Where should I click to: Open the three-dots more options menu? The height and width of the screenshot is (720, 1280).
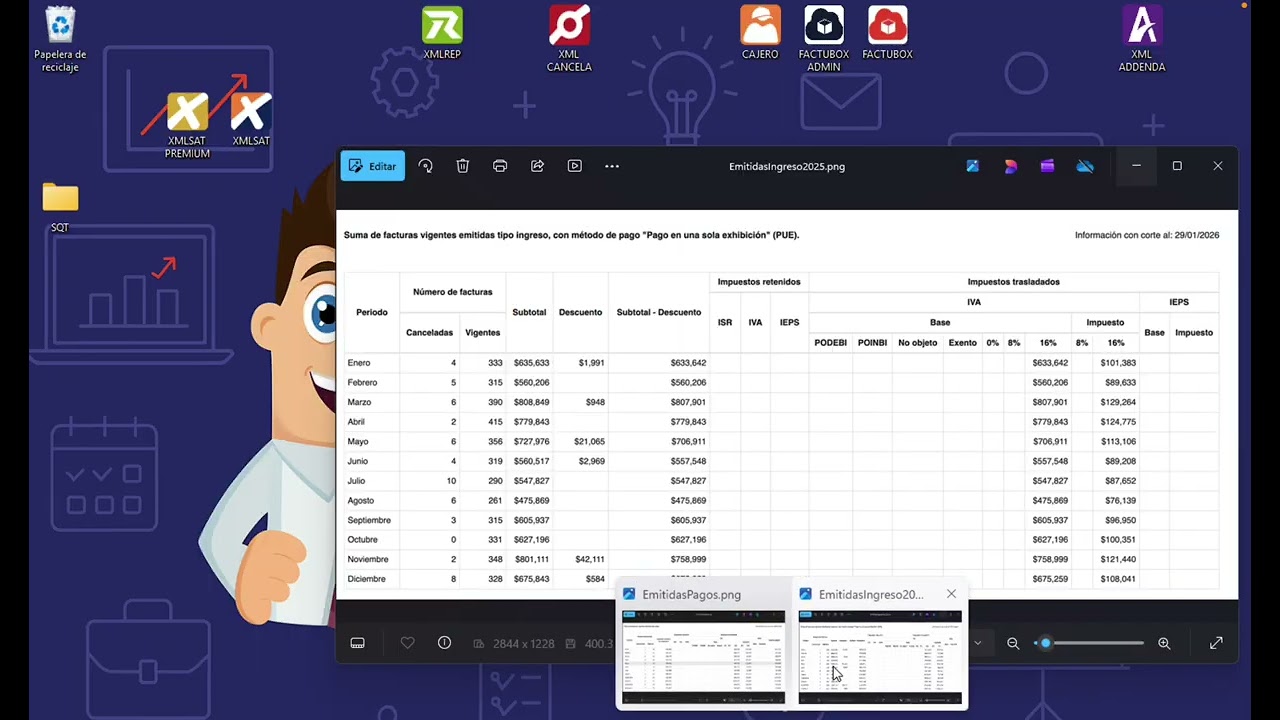(x=612, y=166)
